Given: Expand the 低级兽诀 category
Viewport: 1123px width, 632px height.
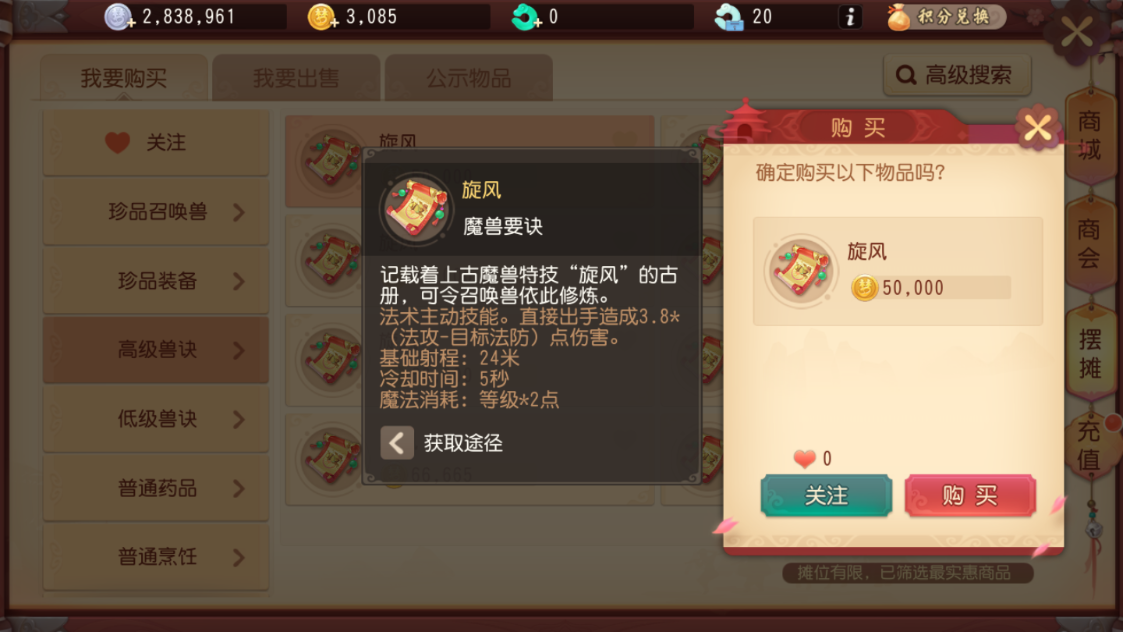Looking at the screenshot, I should (156, 419).
